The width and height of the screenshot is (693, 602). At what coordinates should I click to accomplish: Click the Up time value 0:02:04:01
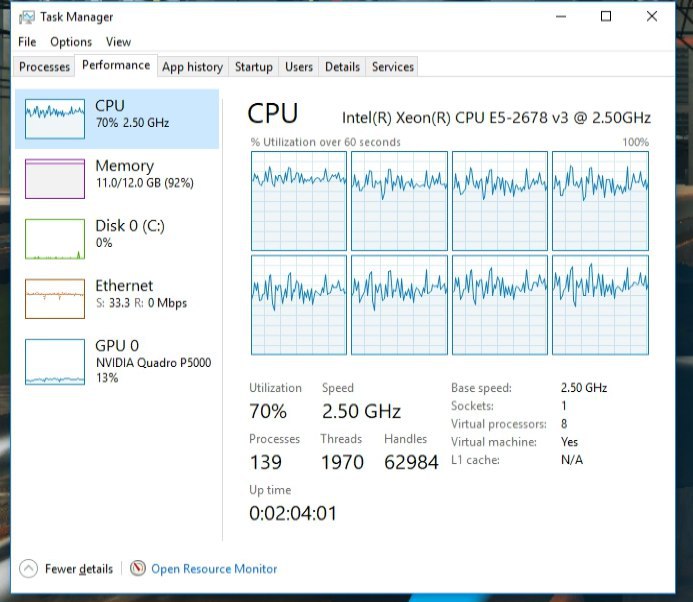pyautogui.click(x=293, y=513)
